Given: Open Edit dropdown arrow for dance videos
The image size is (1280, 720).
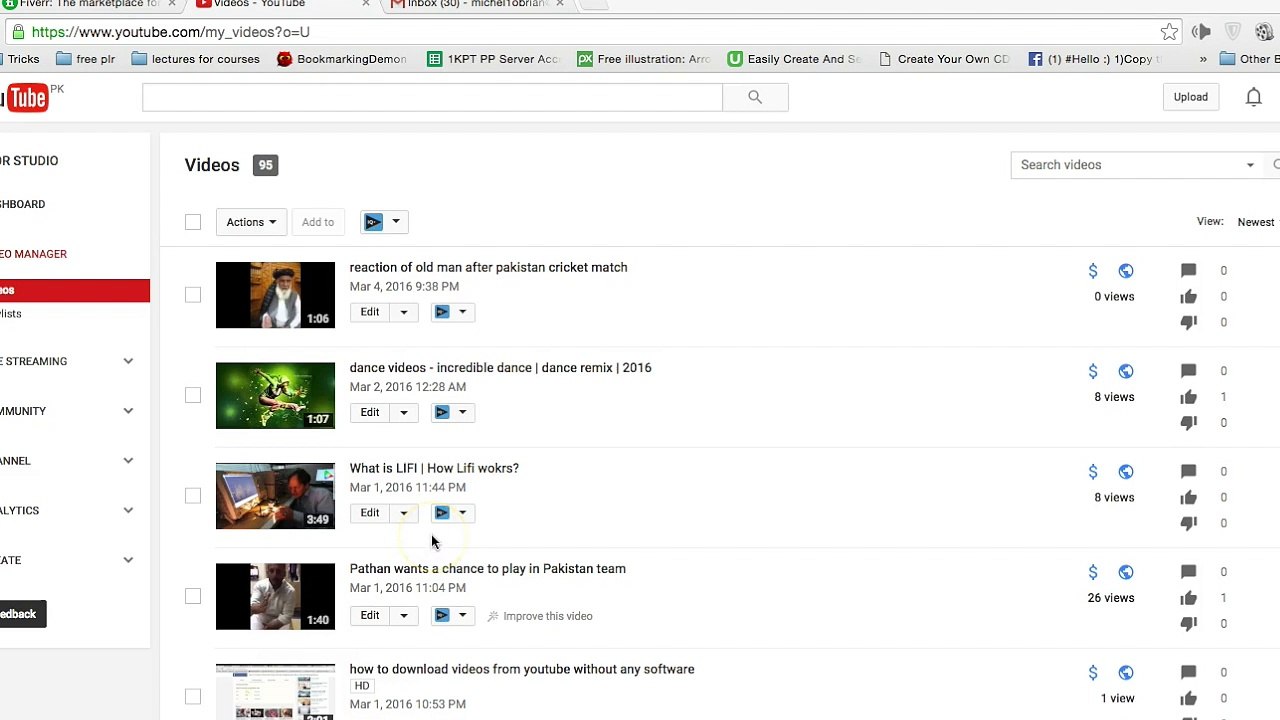Looking at the screenshot, I should coord(404,412).
